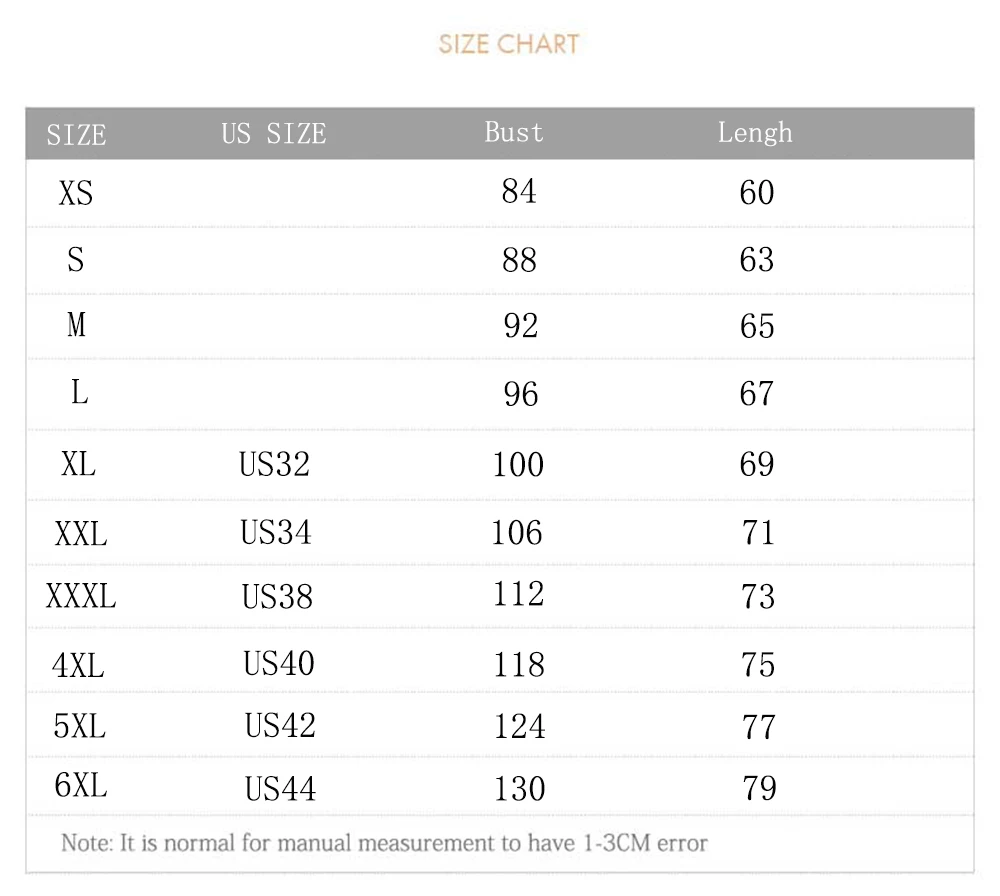Image resolution: width=1000 pixels, height=896 pixels.
Task: Select the US SIZE column header
Action: tap(274, 134)
